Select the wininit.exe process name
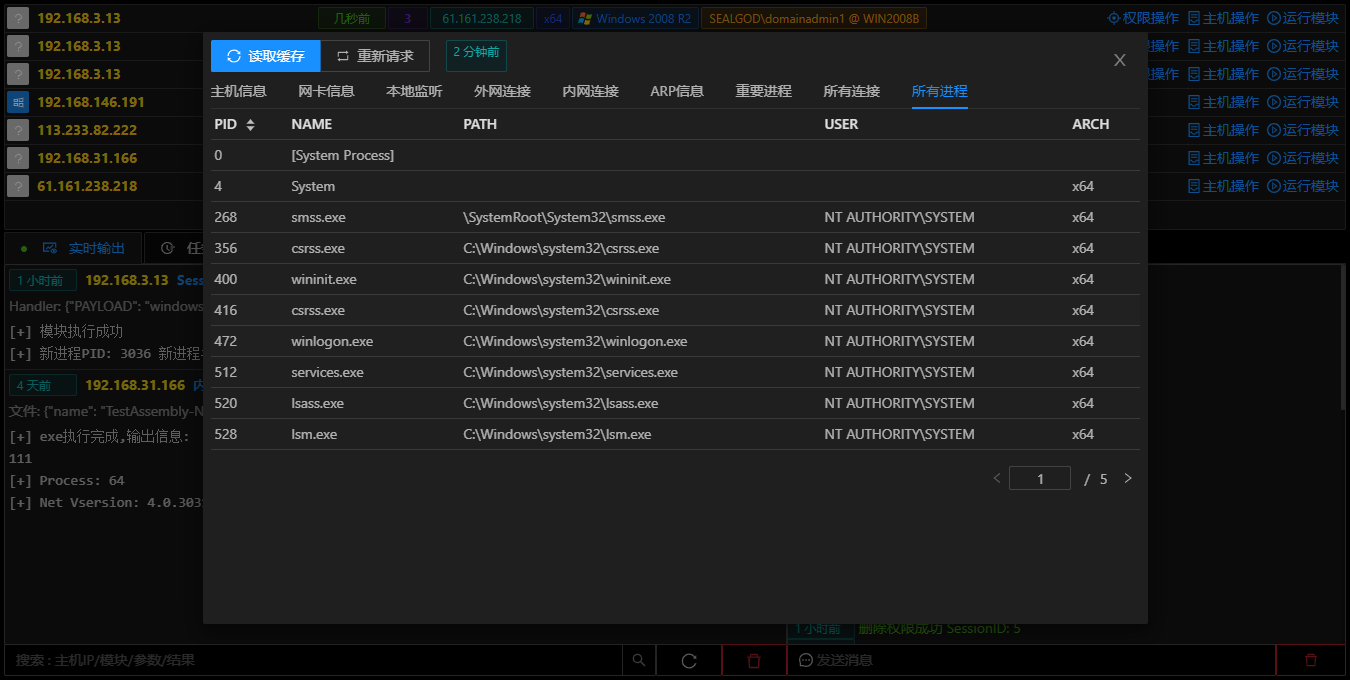The image size is (1350, 680). [324, 279]
